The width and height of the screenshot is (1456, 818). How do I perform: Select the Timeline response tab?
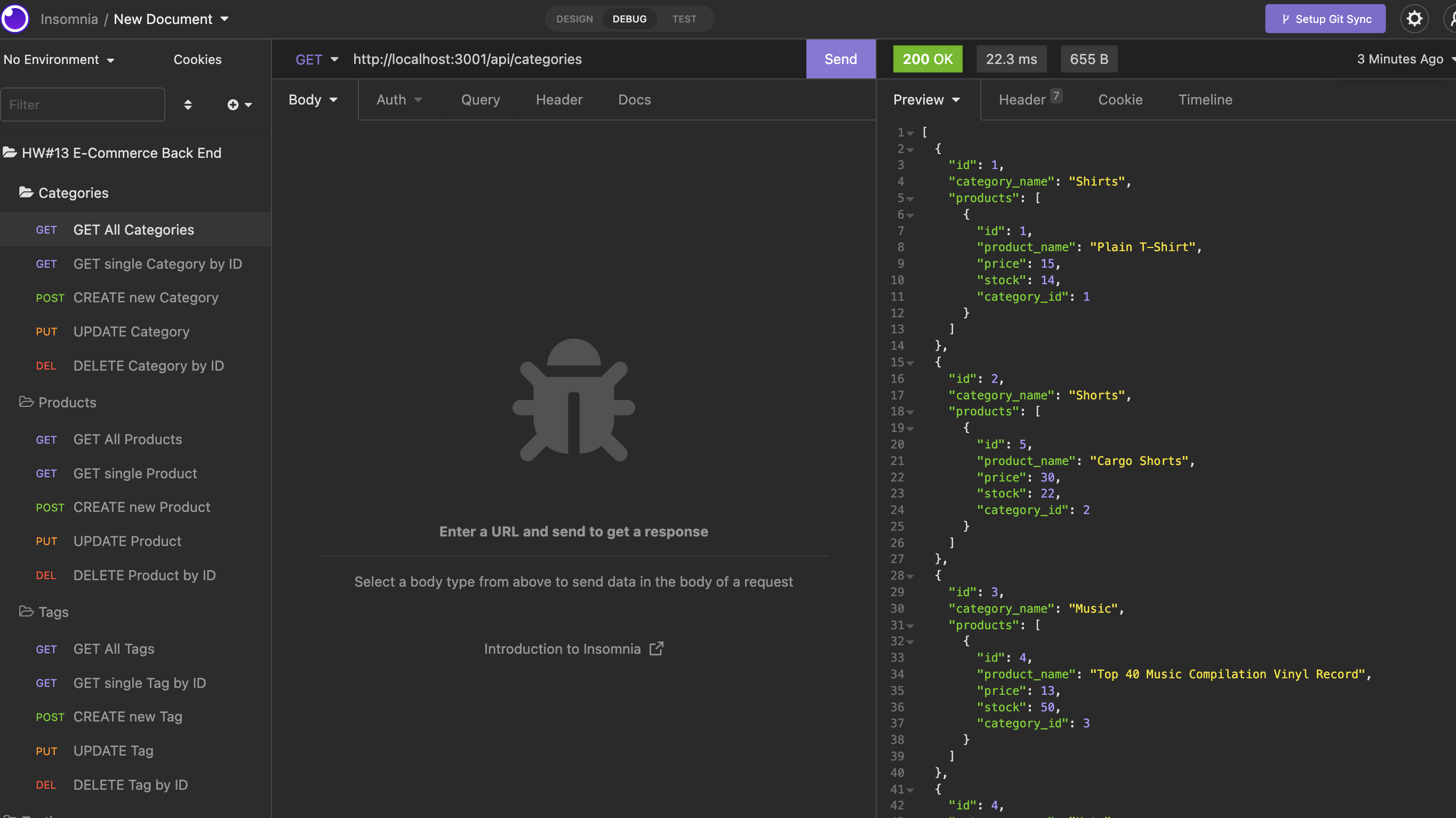(x=1204, y=99)
